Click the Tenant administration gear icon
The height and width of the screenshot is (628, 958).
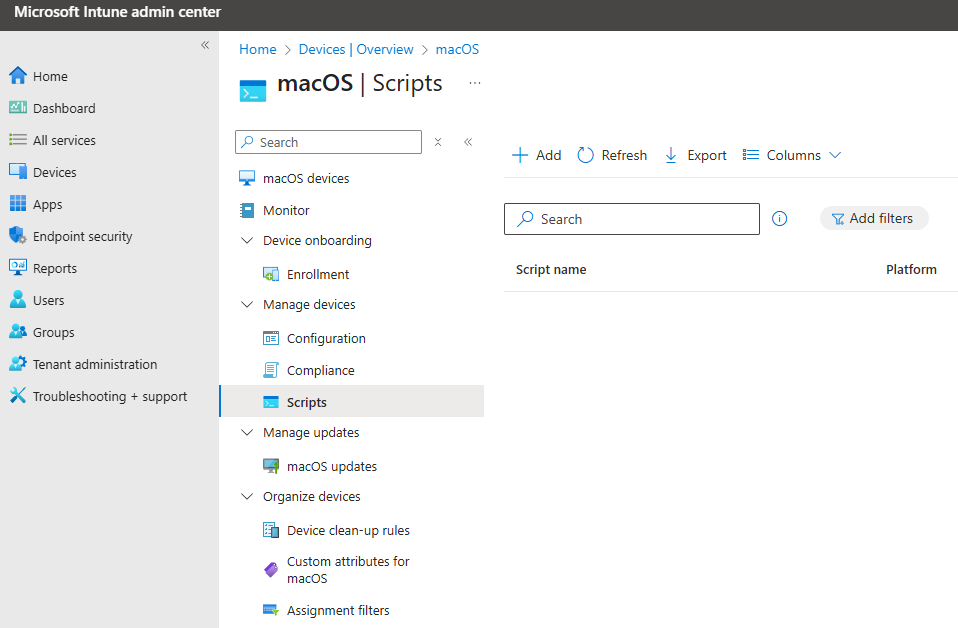(x=18, y=363)
